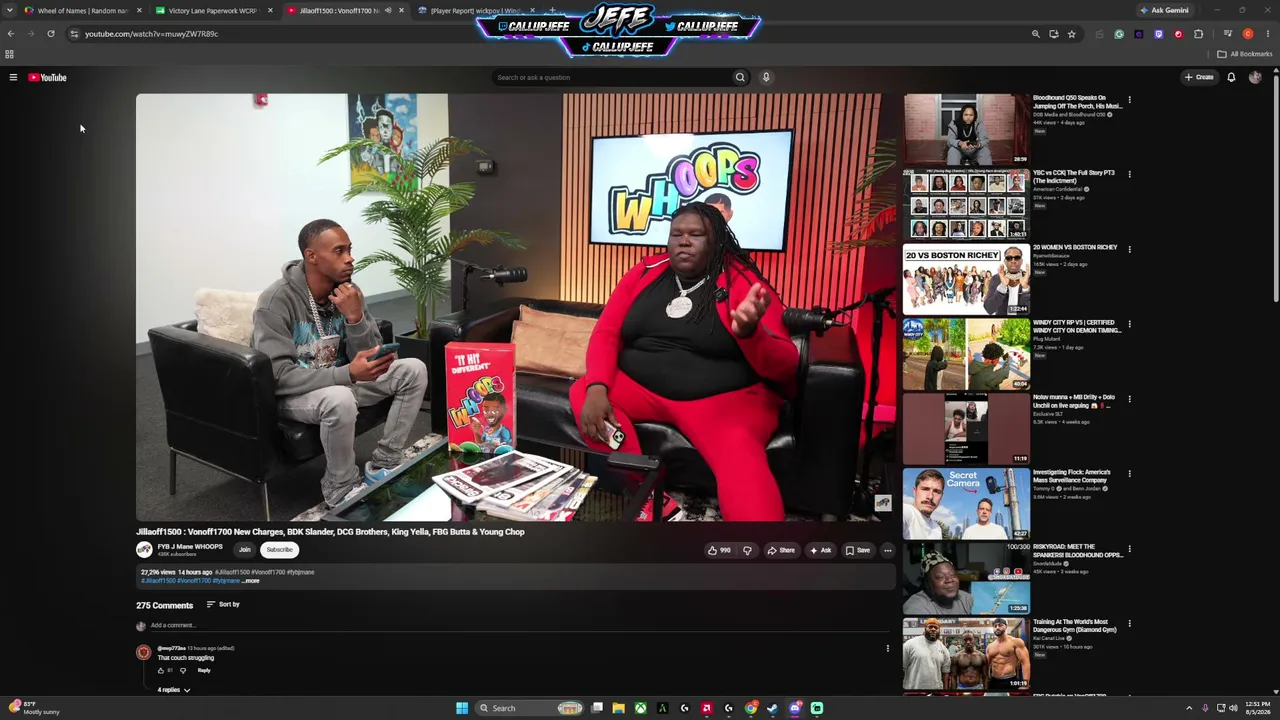Image resolution: width=1280 pixels, height=720 pixels.
Task: Close the Wheel of Names tab
Action: pos(139,11)
